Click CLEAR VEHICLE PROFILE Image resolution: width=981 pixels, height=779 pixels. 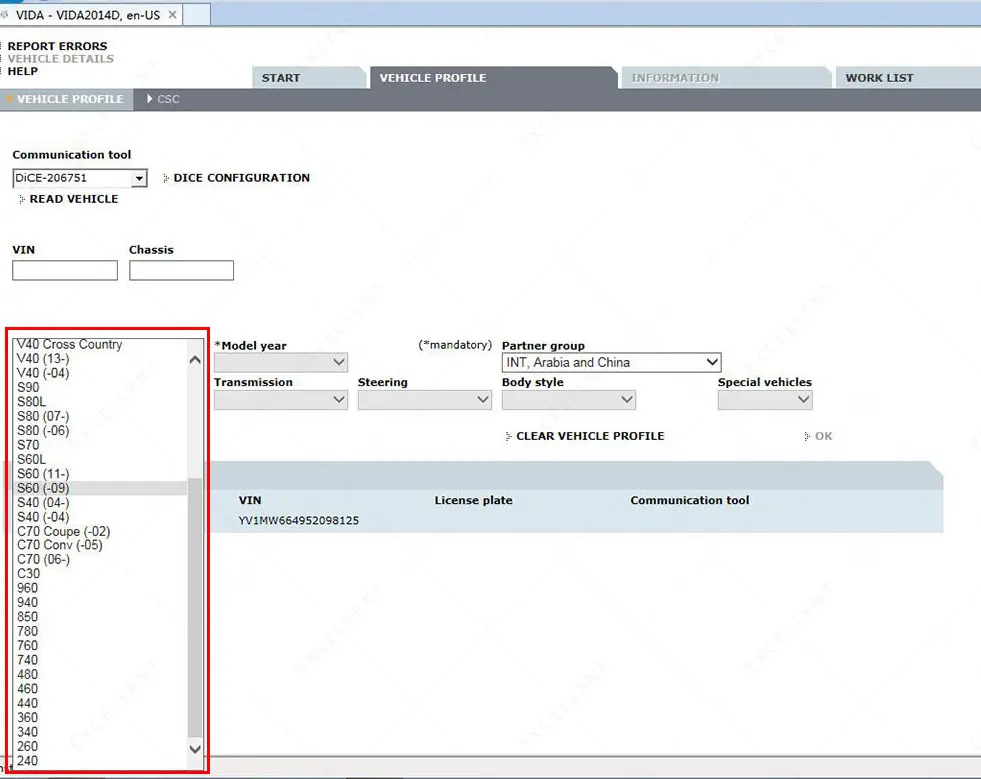[590, 436]
